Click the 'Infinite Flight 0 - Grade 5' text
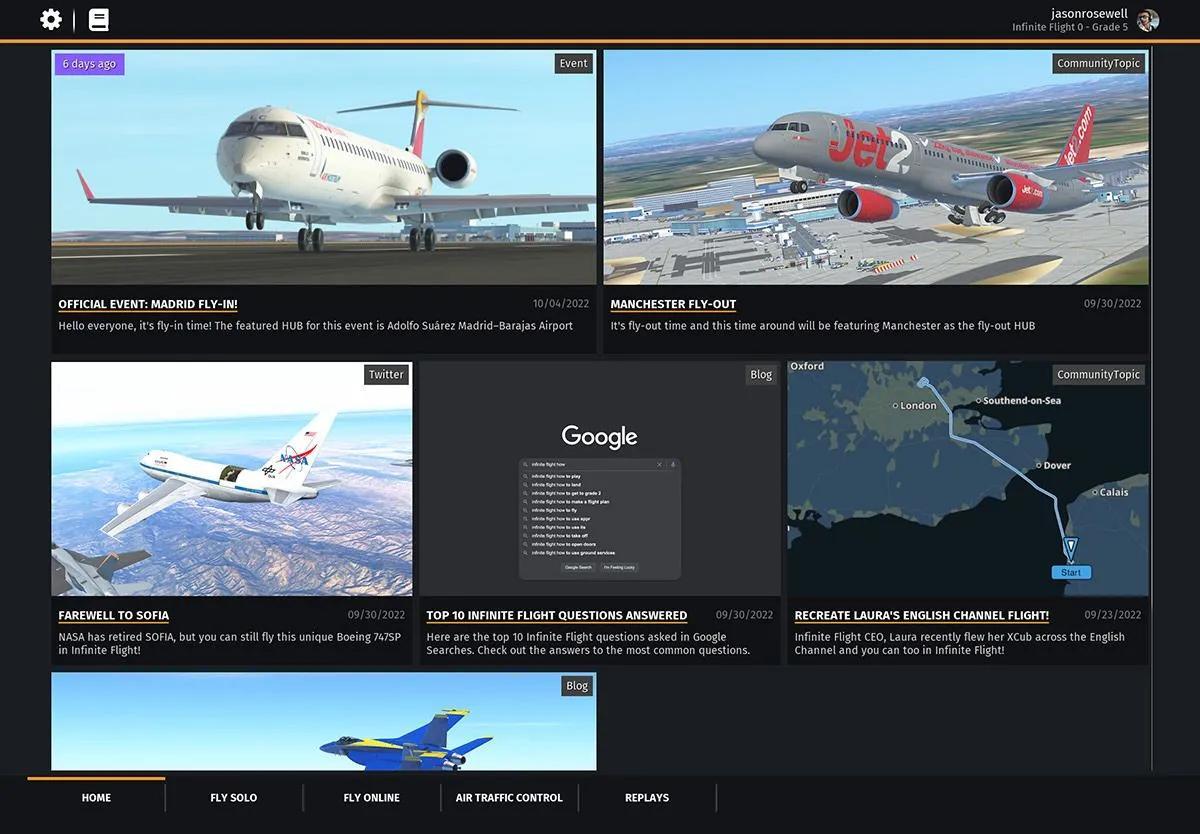 pyautogui.click(x=1070, y=28)
